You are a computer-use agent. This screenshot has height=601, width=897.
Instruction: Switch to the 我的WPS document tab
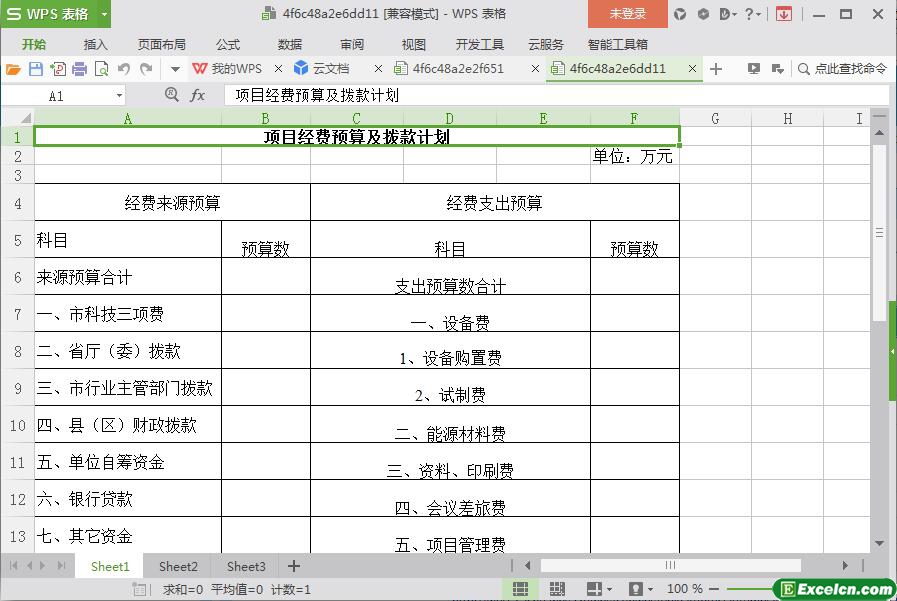point(229,69)
